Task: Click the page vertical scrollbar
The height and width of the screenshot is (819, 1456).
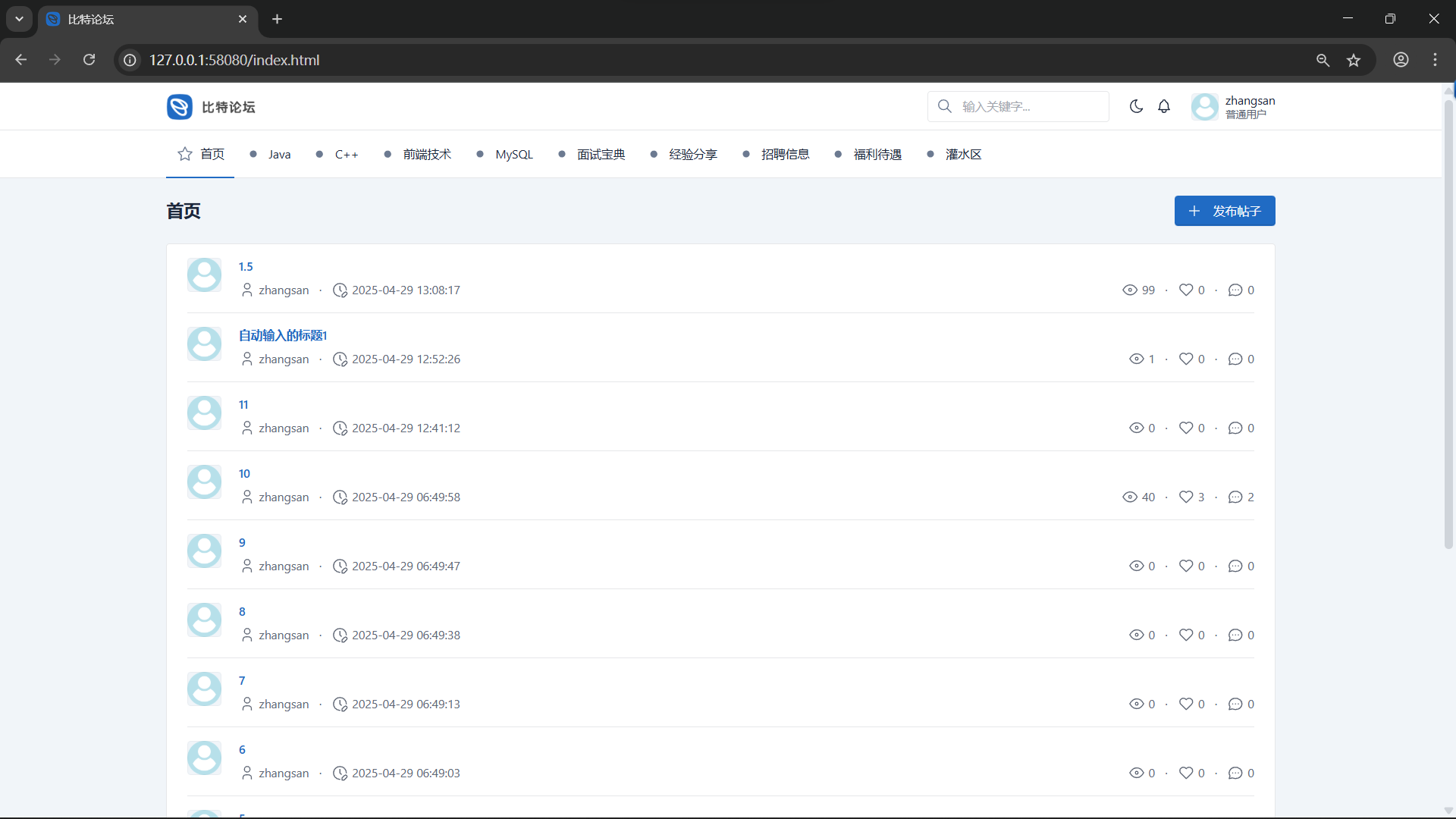Action: (1448, 326)
